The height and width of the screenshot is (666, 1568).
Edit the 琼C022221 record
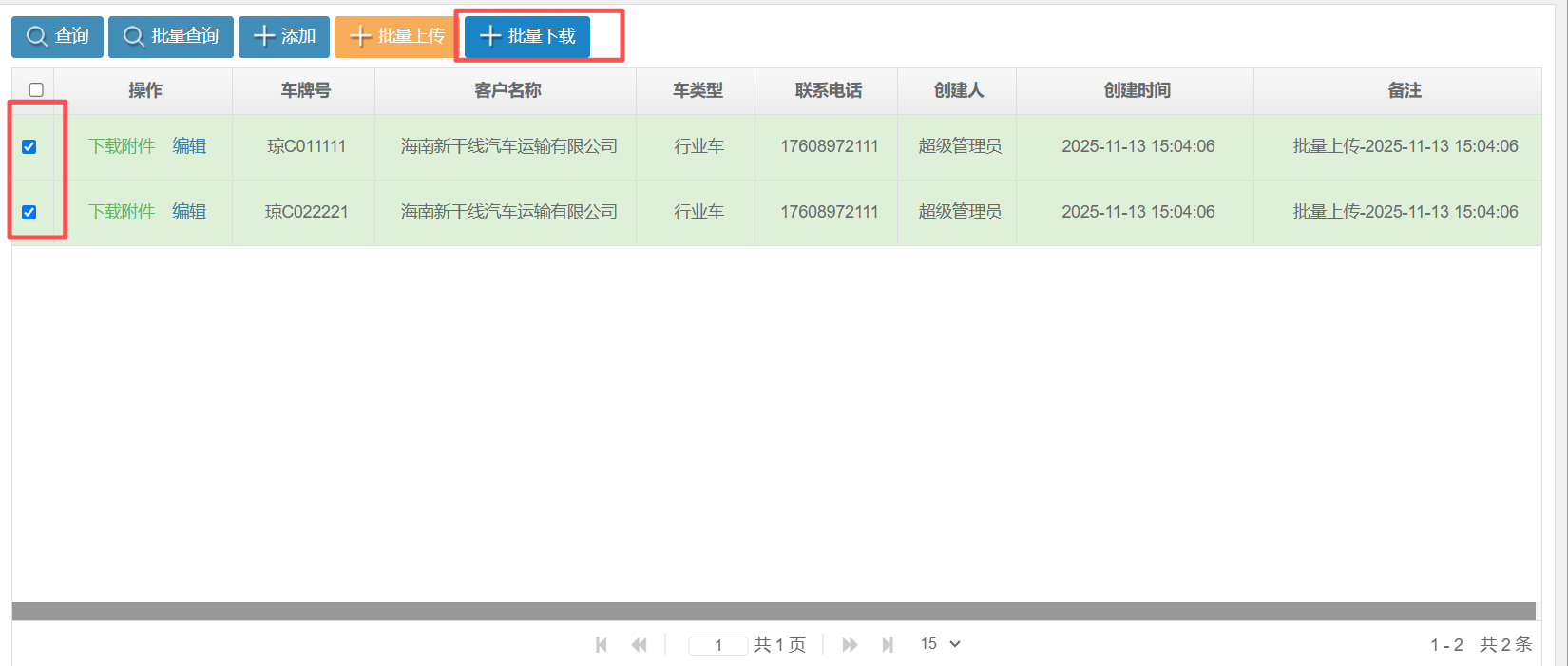(189, 212)
